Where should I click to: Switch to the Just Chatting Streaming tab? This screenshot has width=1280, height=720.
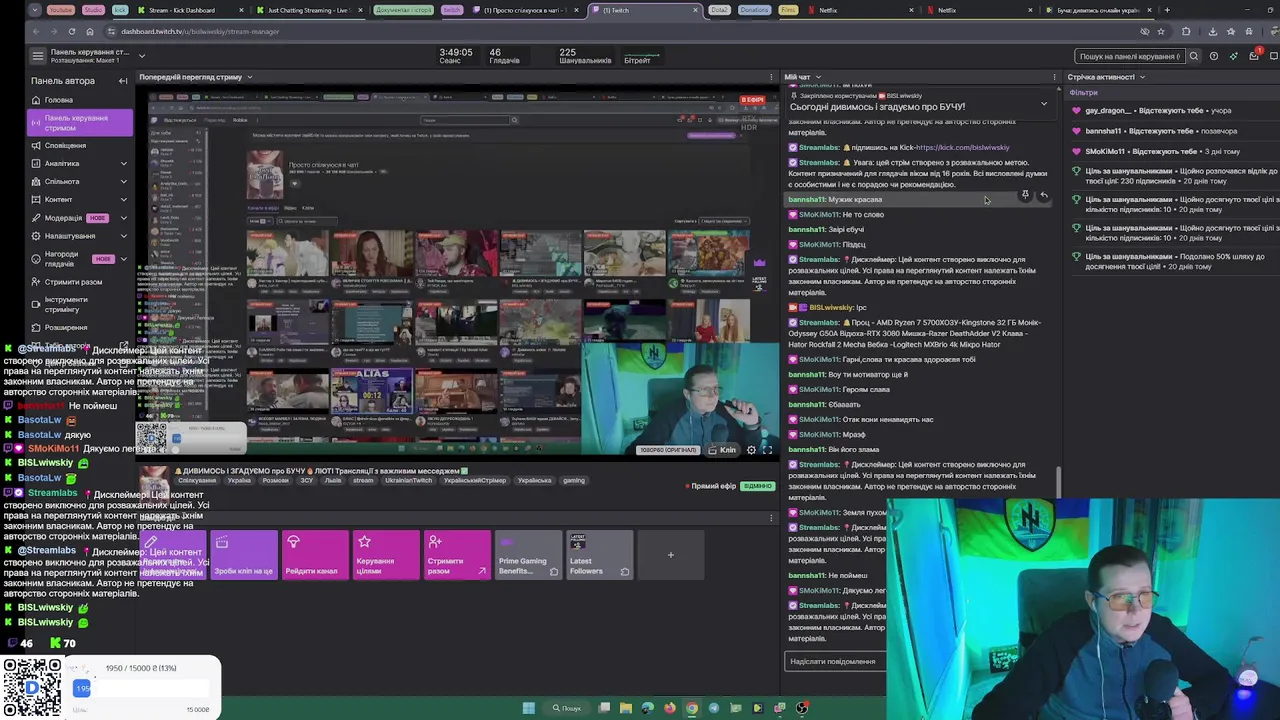point(308,10)
